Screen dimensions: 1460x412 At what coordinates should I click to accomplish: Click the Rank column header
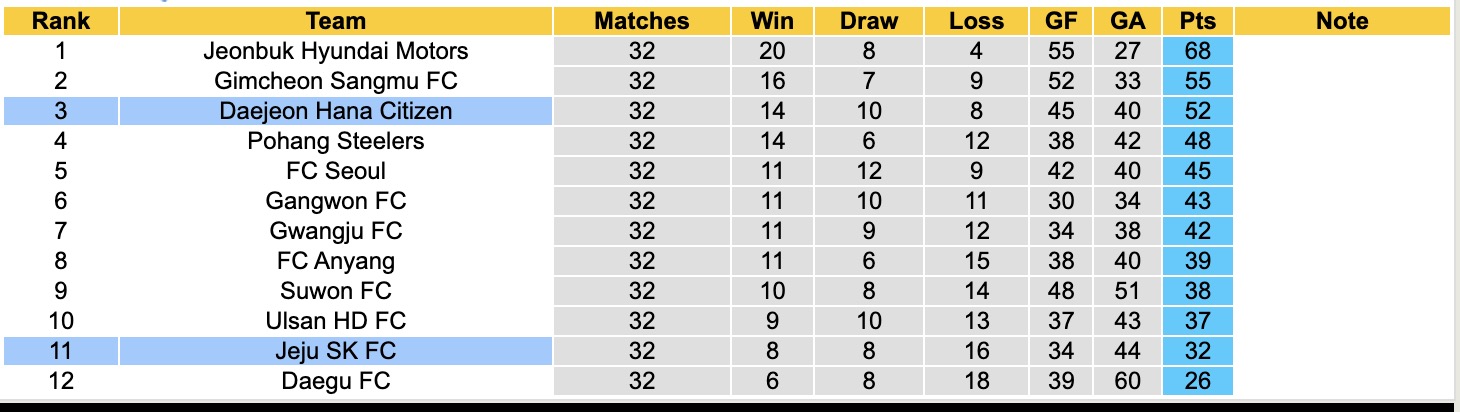click(x=61, y=21)
